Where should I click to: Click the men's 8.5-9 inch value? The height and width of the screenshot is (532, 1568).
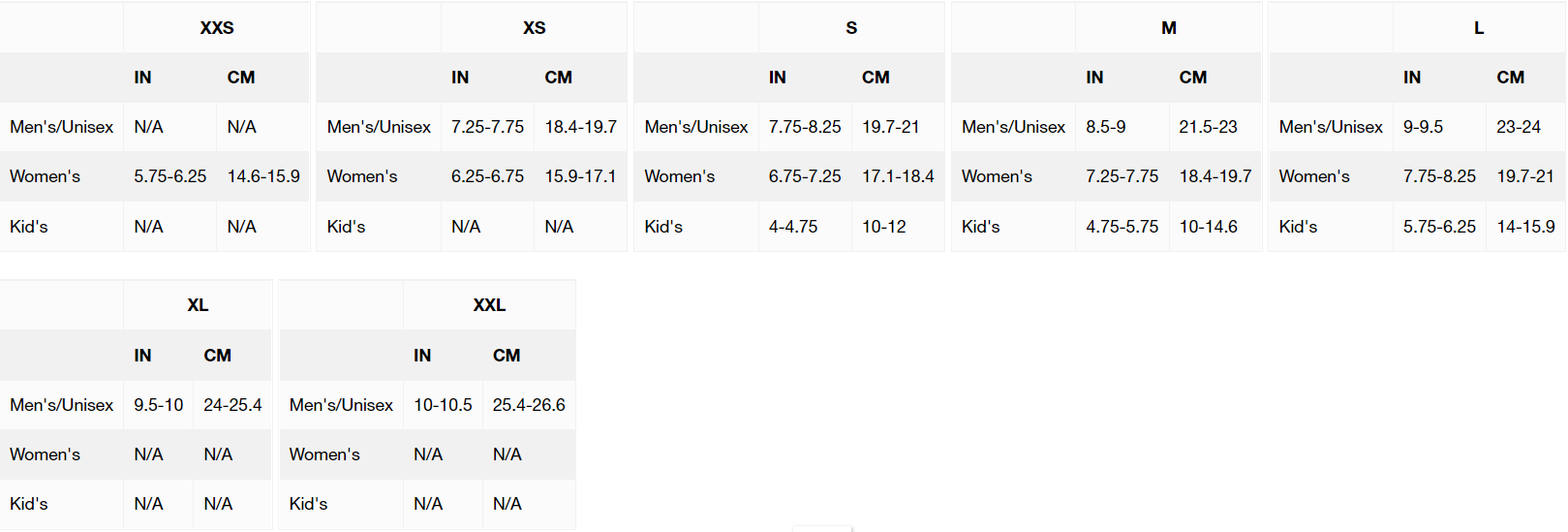click(1105, 127)
